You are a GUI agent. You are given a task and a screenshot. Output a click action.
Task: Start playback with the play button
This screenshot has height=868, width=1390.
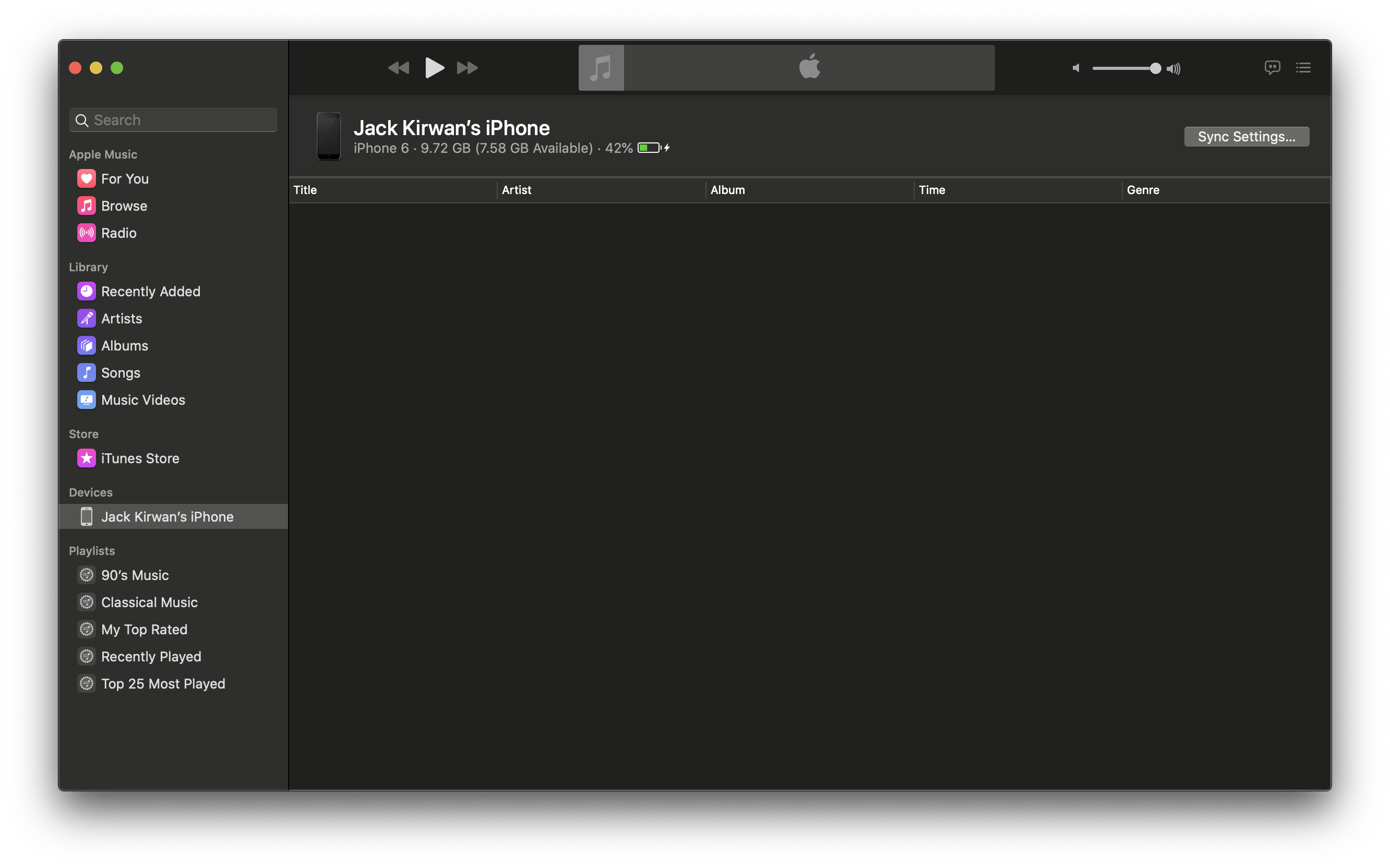[x=435, y=68]
